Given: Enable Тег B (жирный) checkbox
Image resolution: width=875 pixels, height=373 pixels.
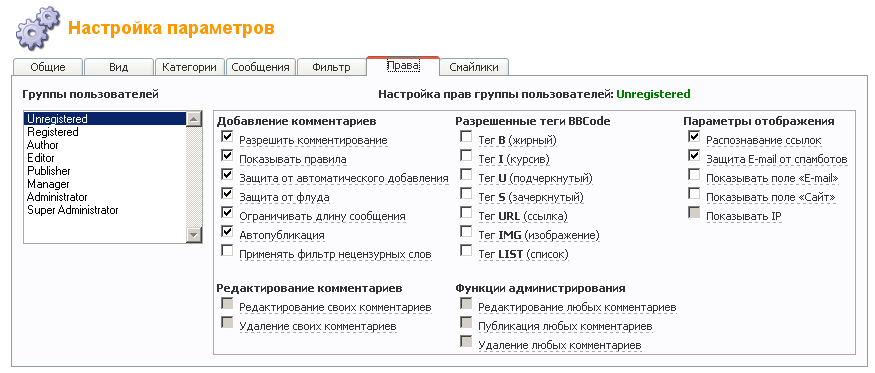Looking at the screenshot, I should 466,137.
